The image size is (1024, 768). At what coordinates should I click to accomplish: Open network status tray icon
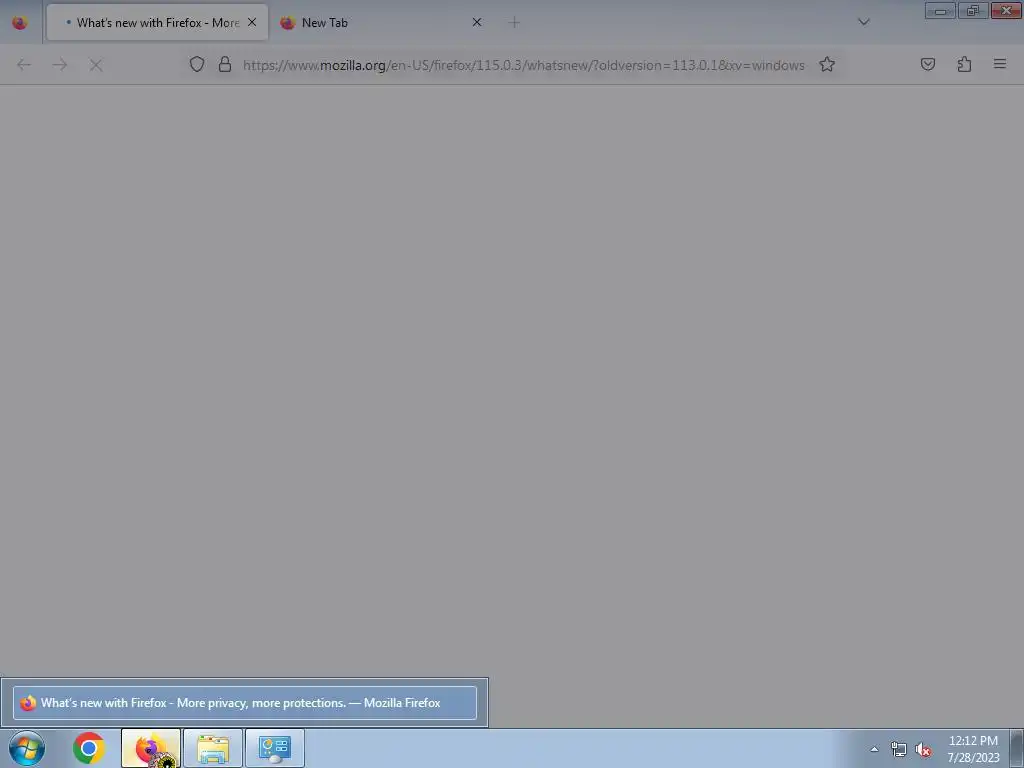[x=899, y=749]
